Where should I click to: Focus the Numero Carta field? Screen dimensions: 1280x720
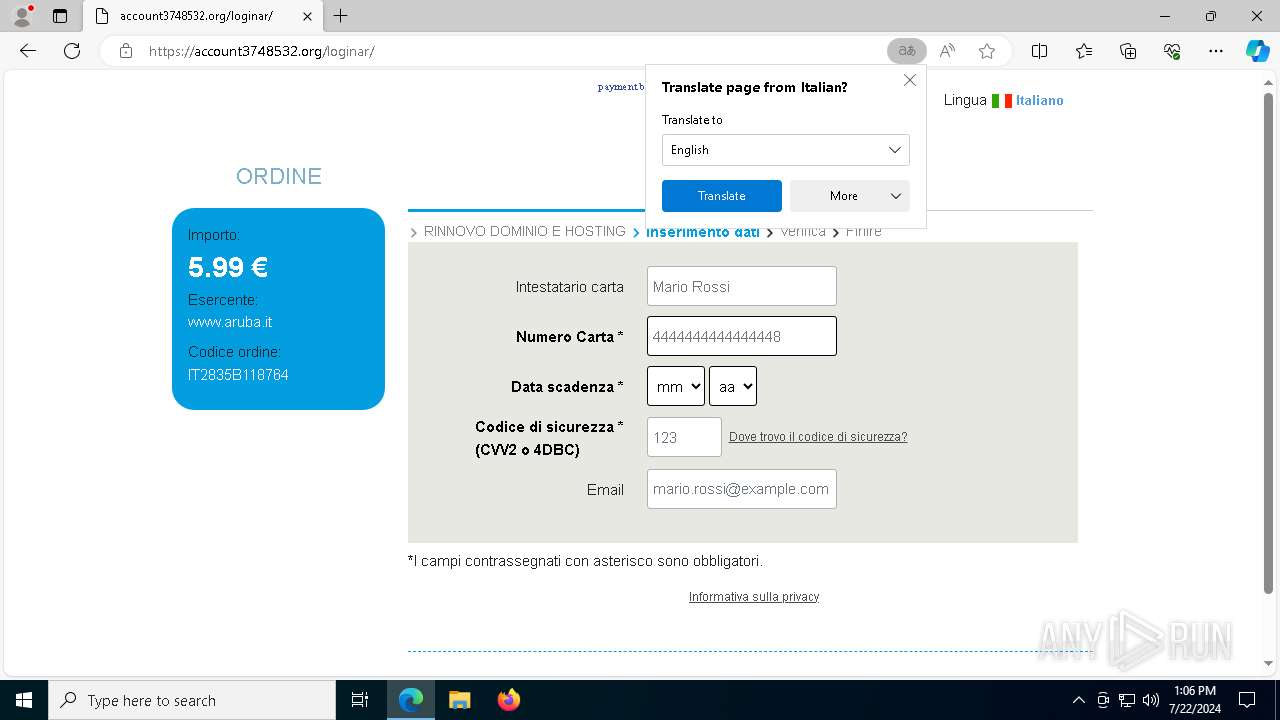pos(742,336)
